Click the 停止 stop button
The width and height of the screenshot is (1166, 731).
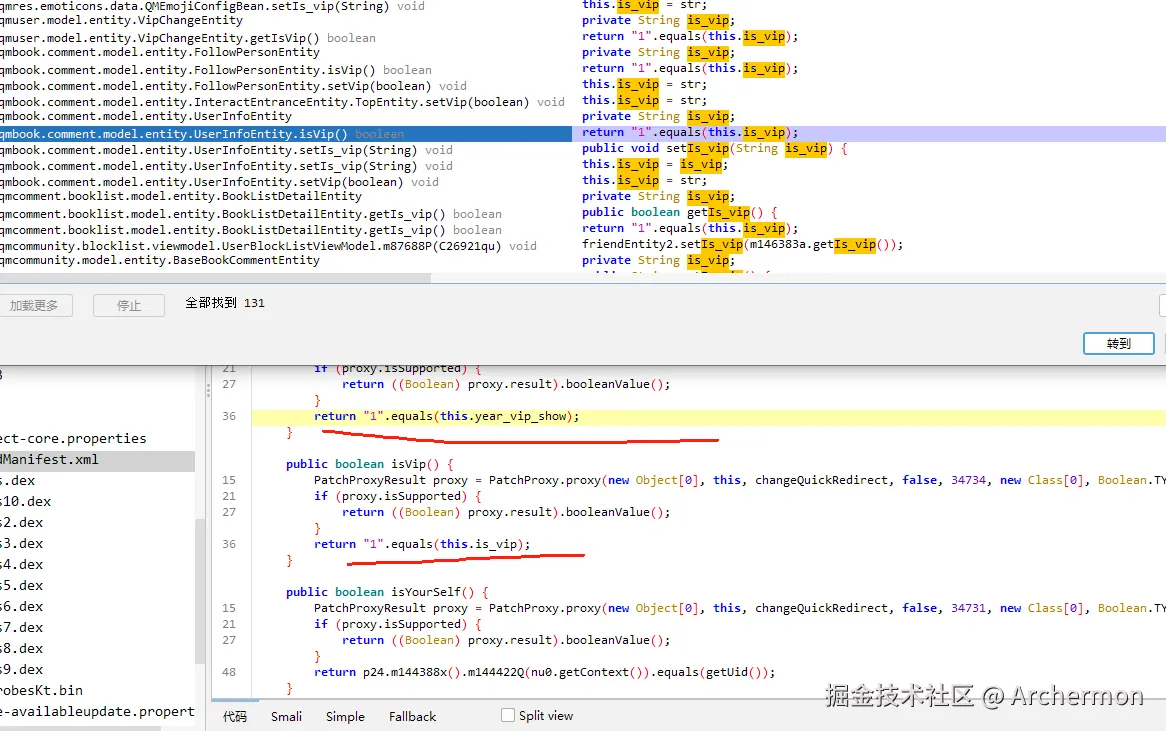pyautogui.click(x=129, y=306)
